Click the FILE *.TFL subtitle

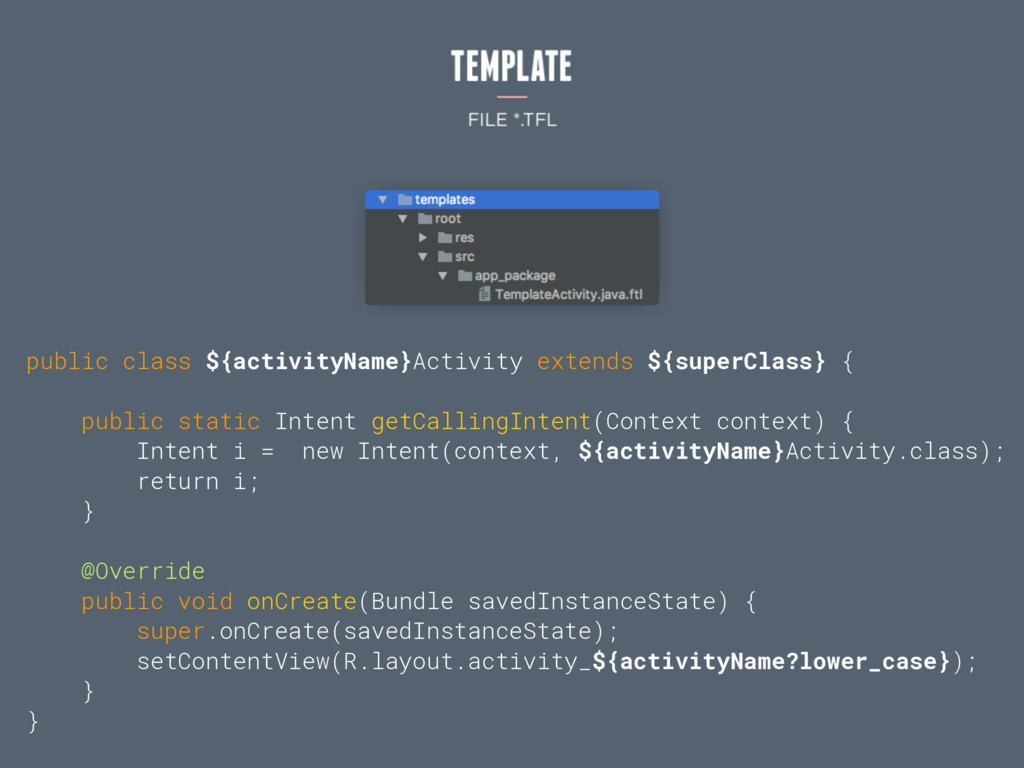(512, 120)
